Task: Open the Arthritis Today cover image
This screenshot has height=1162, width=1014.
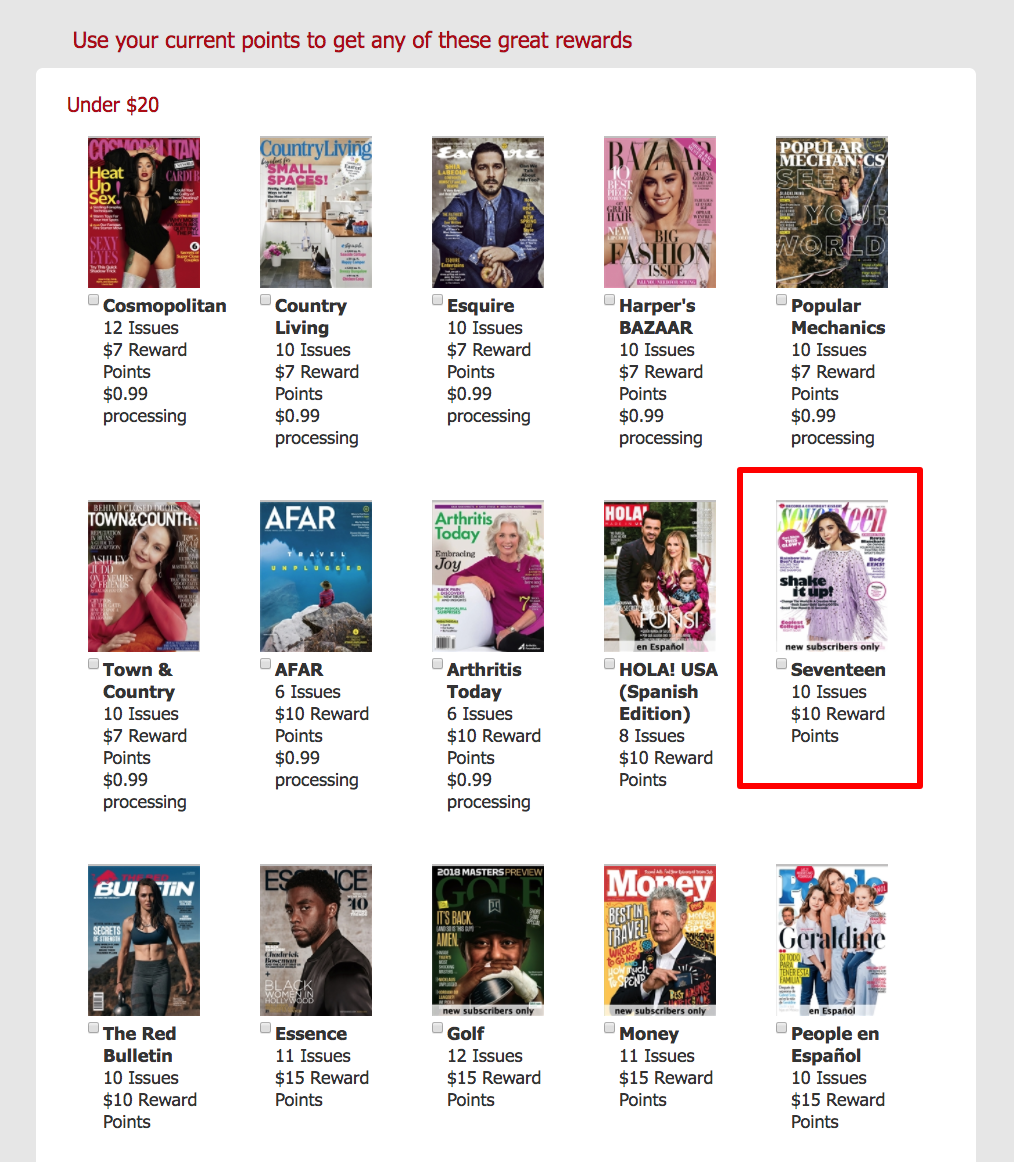Action: click(488, 576)
